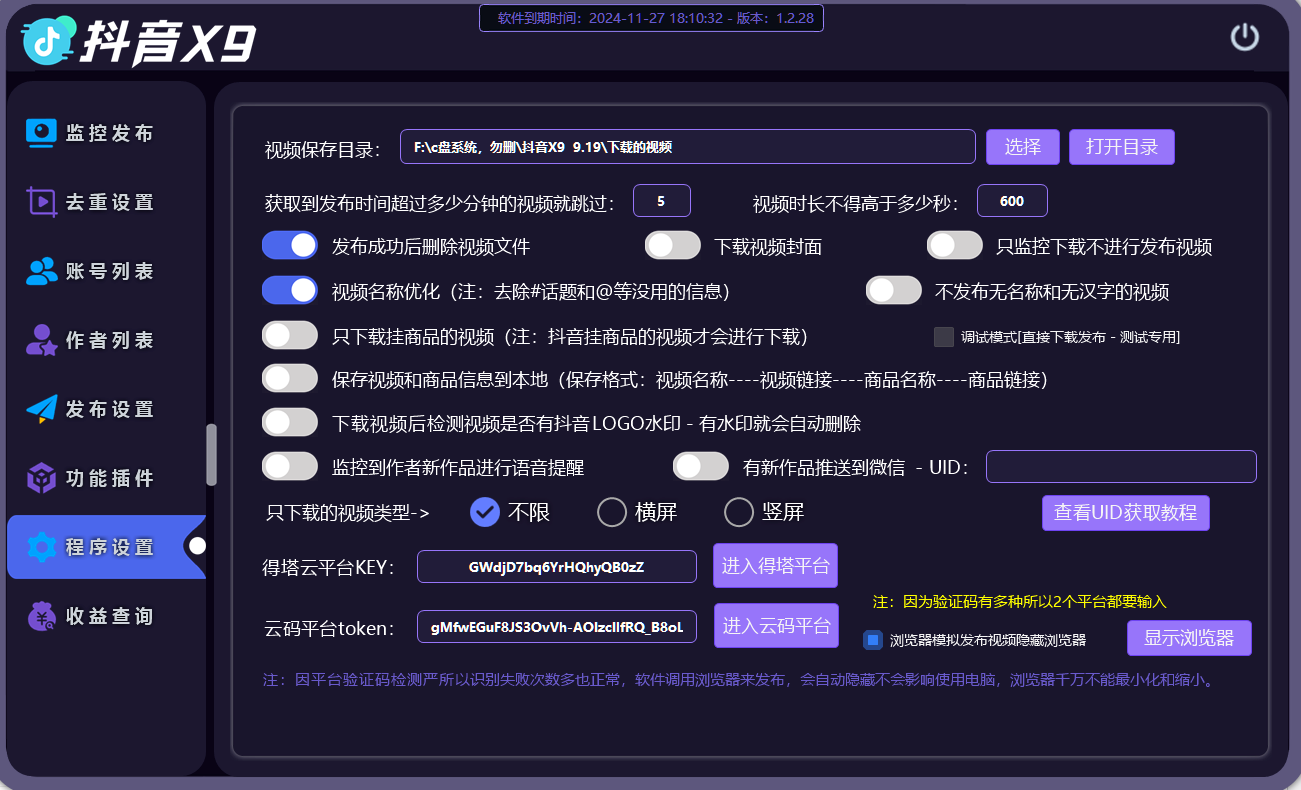Click the 程序设置 gear icon
This screenshot has height=790, width=1301.
[41, 547]
